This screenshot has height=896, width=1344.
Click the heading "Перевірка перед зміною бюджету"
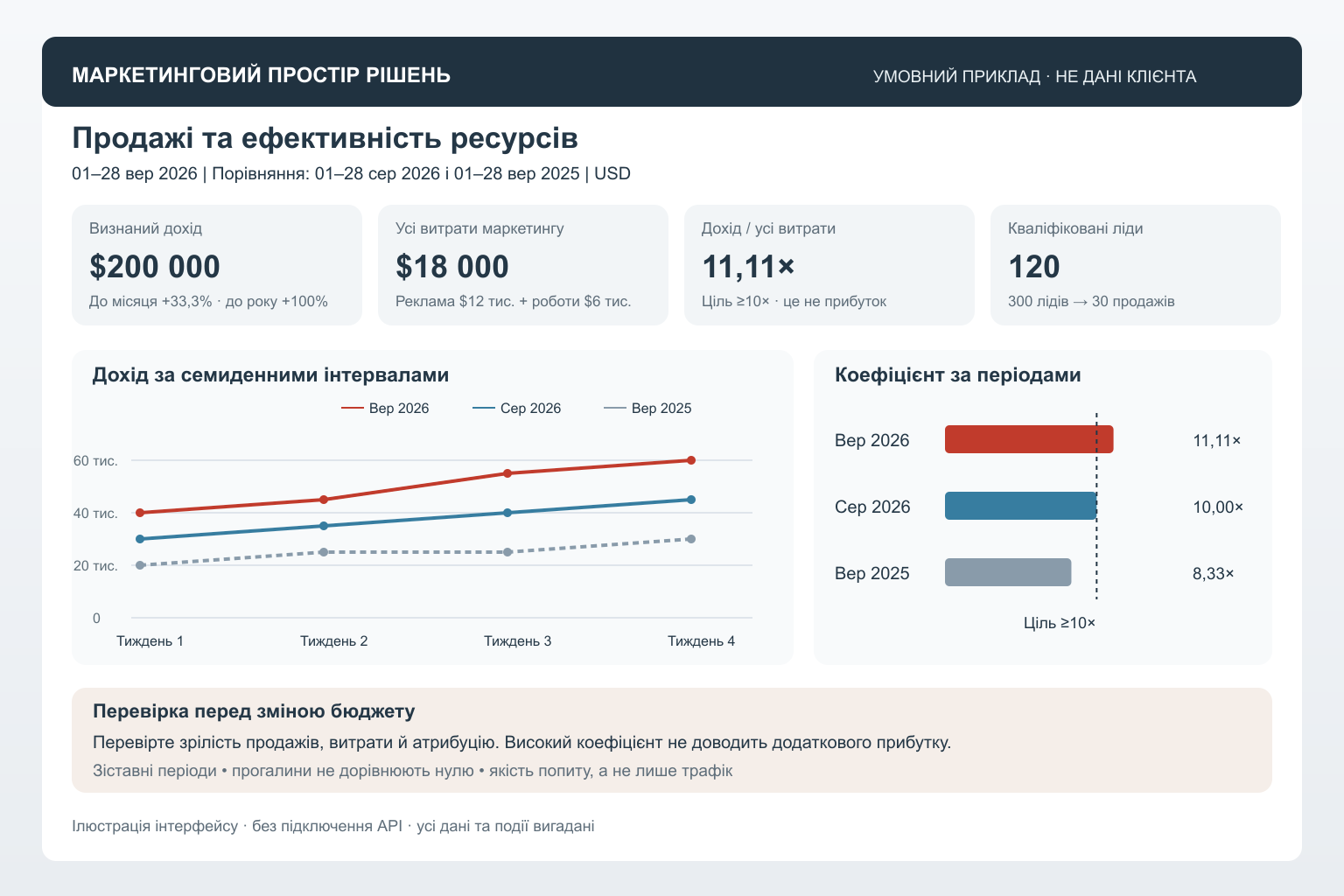point(254,711)
